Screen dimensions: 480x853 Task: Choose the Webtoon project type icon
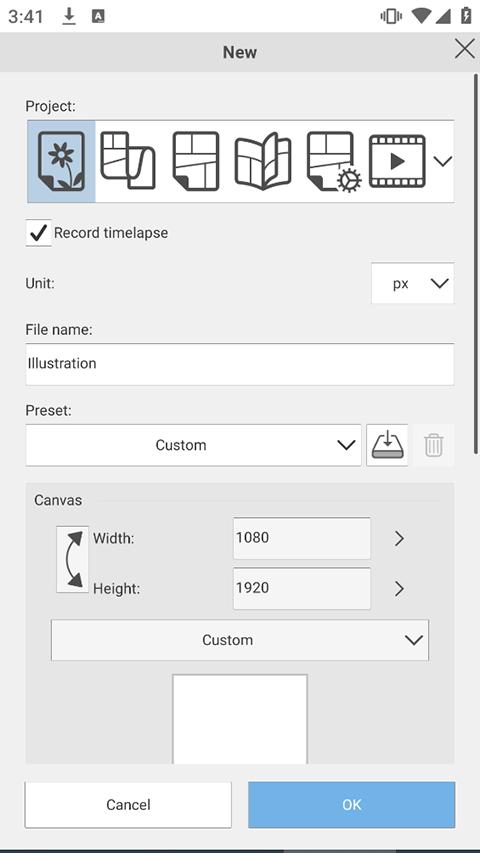128,161
